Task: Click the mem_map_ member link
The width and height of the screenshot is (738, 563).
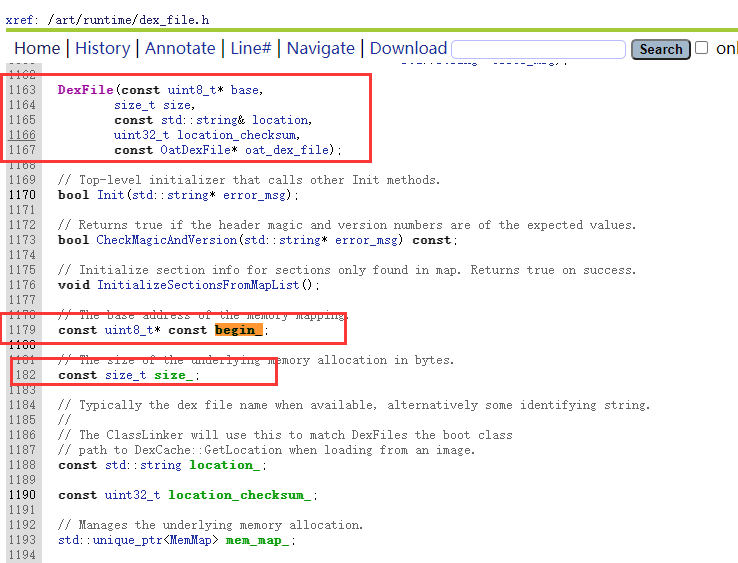Action: 257,540
